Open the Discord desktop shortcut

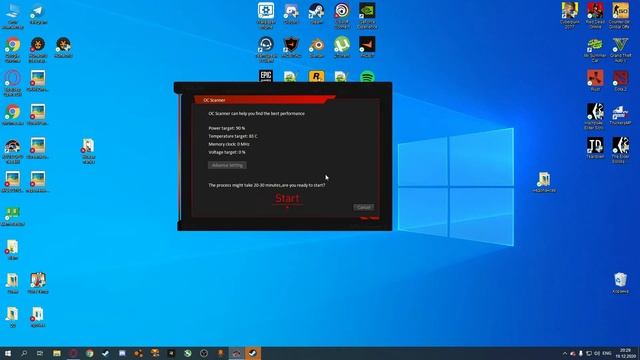pos(291,14)
